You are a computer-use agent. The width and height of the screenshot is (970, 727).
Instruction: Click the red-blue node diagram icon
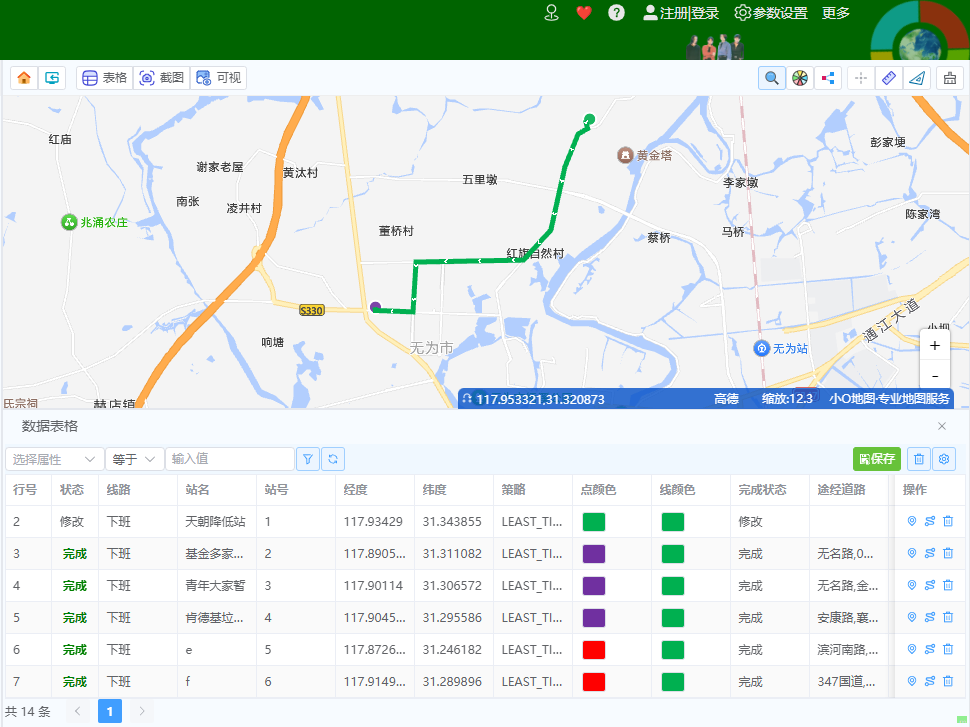(x=828, y=78)
